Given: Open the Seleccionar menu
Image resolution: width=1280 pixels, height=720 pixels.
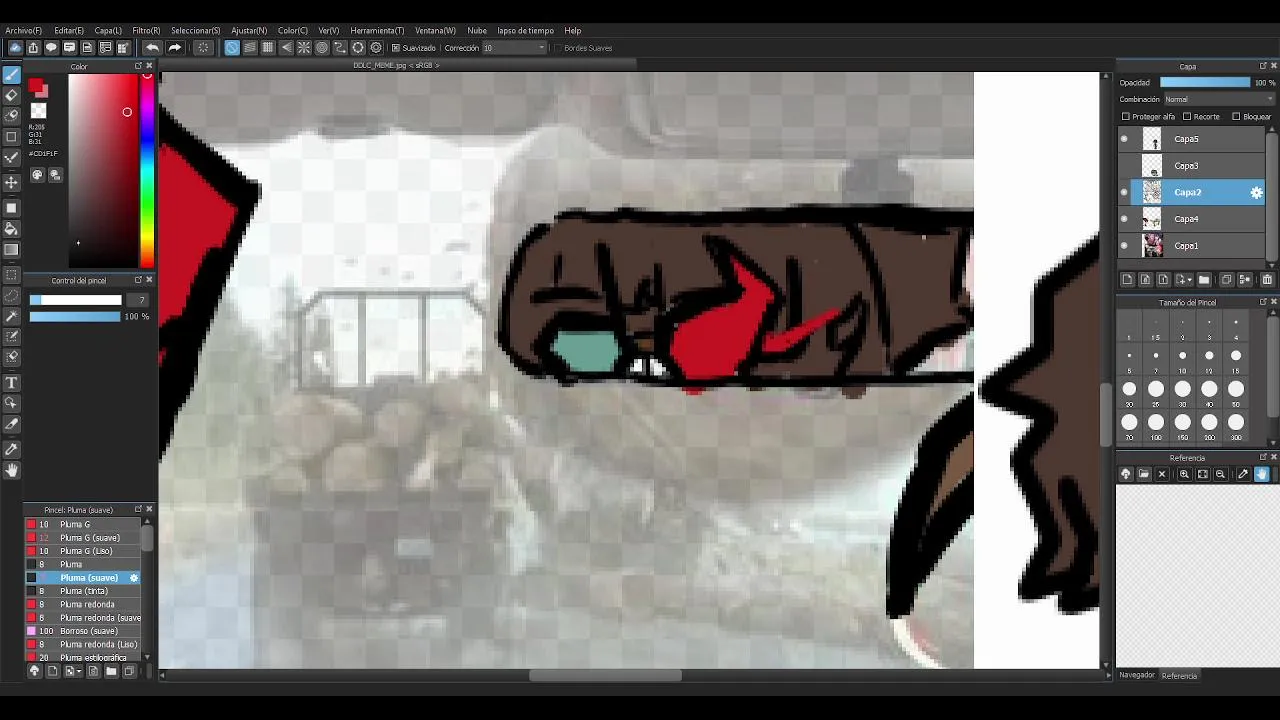Looking at the screenshot, I should (x=195, y=31).
